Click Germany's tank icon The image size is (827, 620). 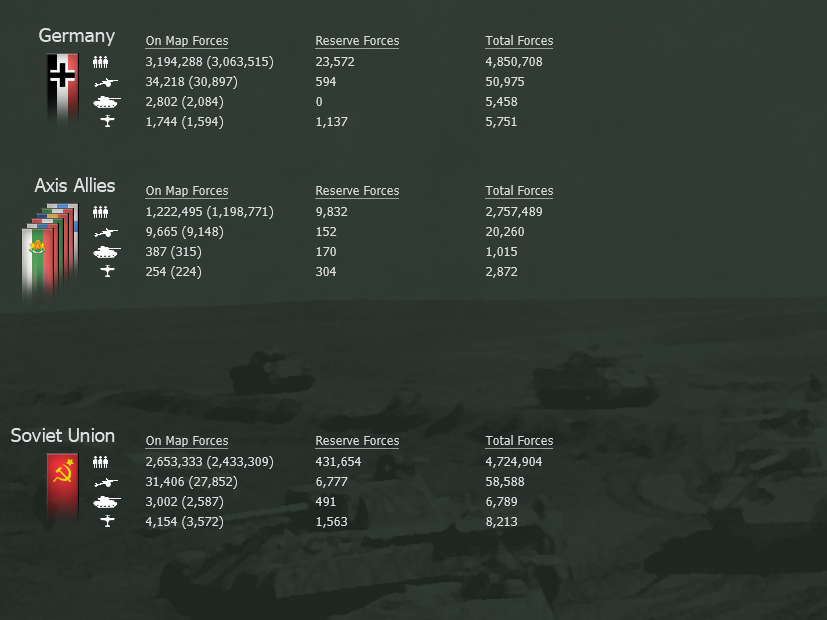[107, 102]
